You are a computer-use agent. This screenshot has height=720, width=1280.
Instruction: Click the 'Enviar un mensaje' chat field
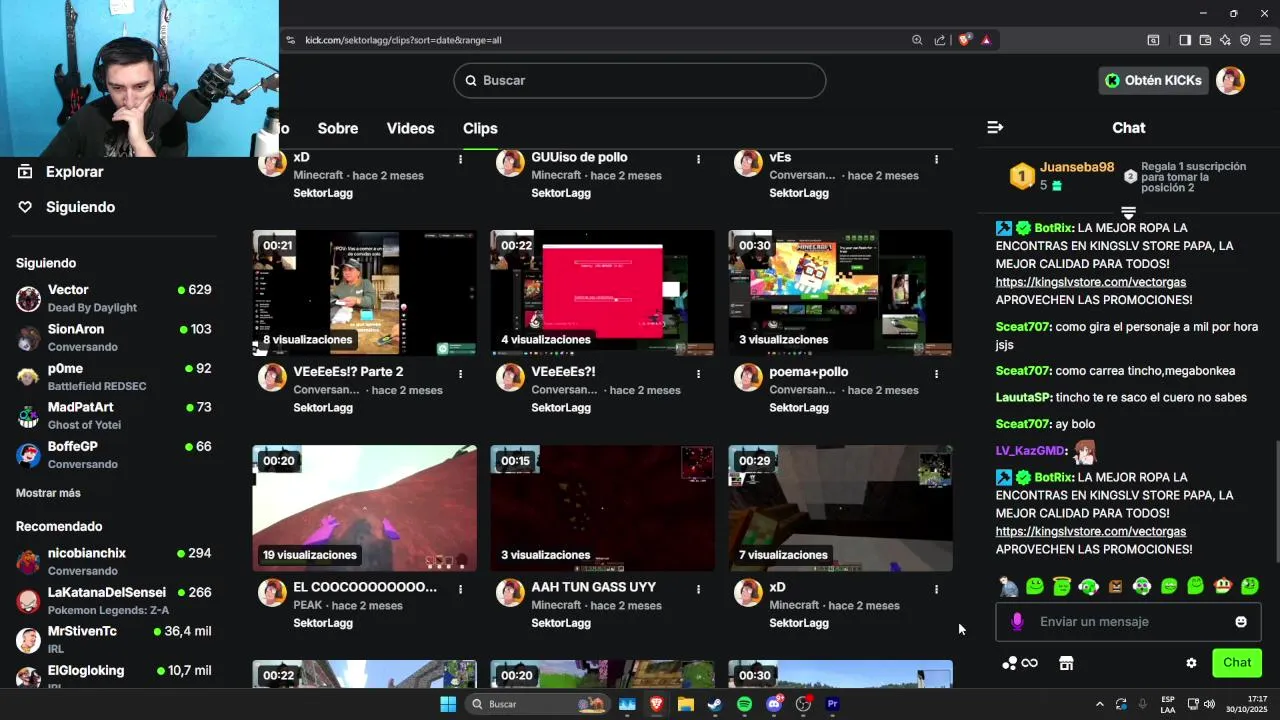pyautogui.click(x=1128, y=622)
